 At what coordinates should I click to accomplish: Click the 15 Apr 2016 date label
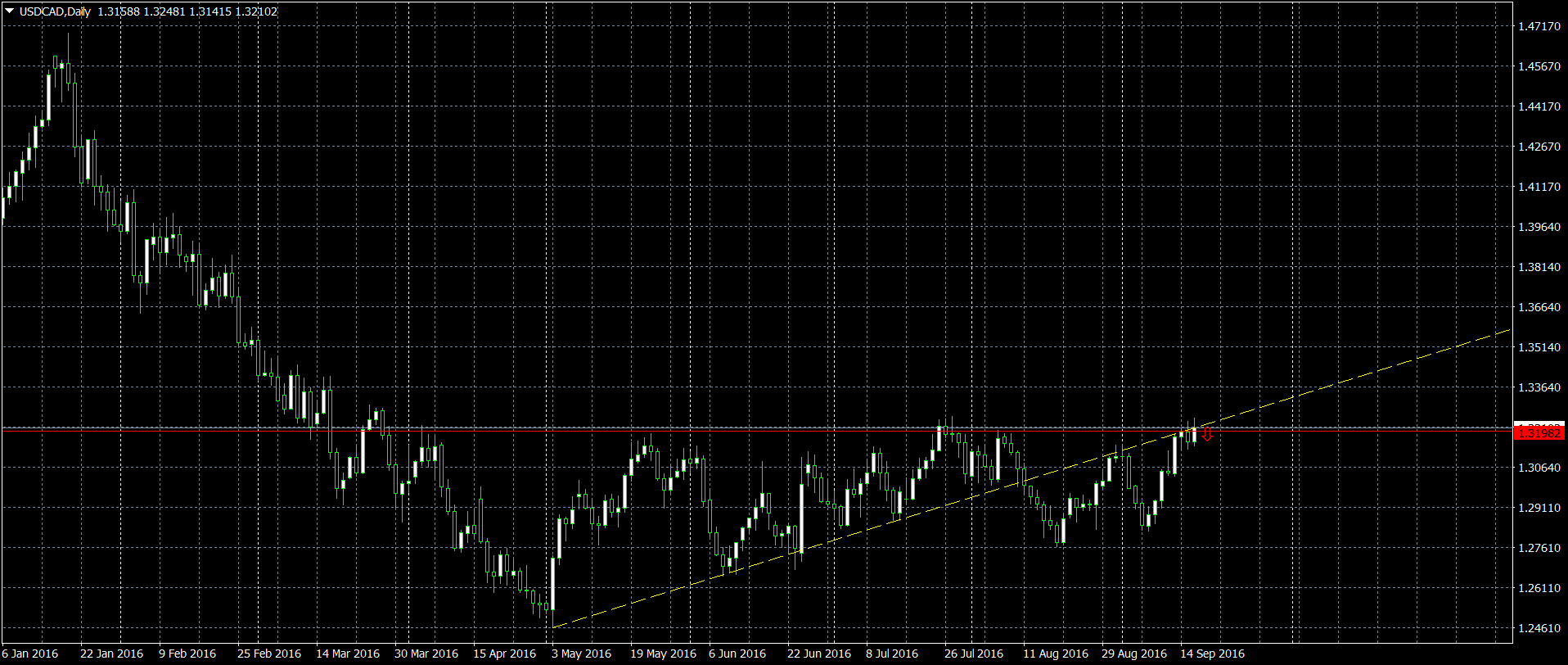coord(504,654)
